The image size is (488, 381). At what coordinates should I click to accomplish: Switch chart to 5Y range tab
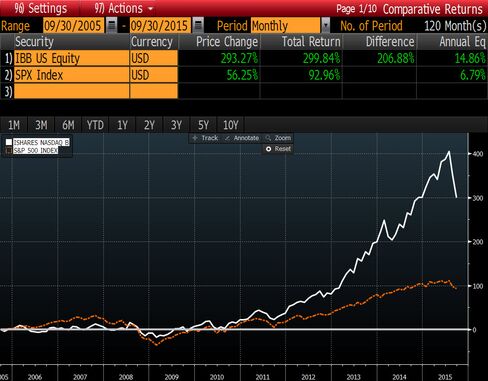click(x=203, y=125)
